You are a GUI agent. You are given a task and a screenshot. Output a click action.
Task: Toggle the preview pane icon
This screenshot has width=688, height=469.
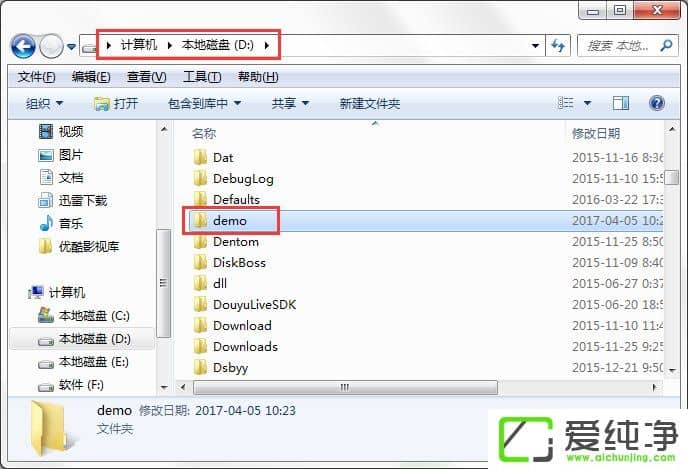click(621, 104)
